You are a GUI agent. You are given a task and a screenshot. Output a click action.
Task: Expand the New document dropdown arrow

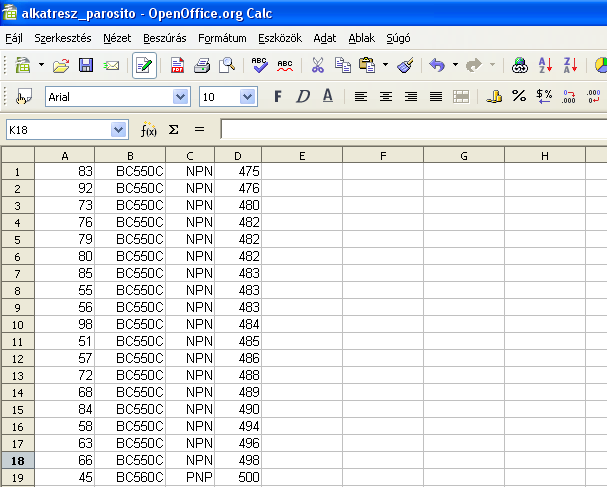(41, 65)
